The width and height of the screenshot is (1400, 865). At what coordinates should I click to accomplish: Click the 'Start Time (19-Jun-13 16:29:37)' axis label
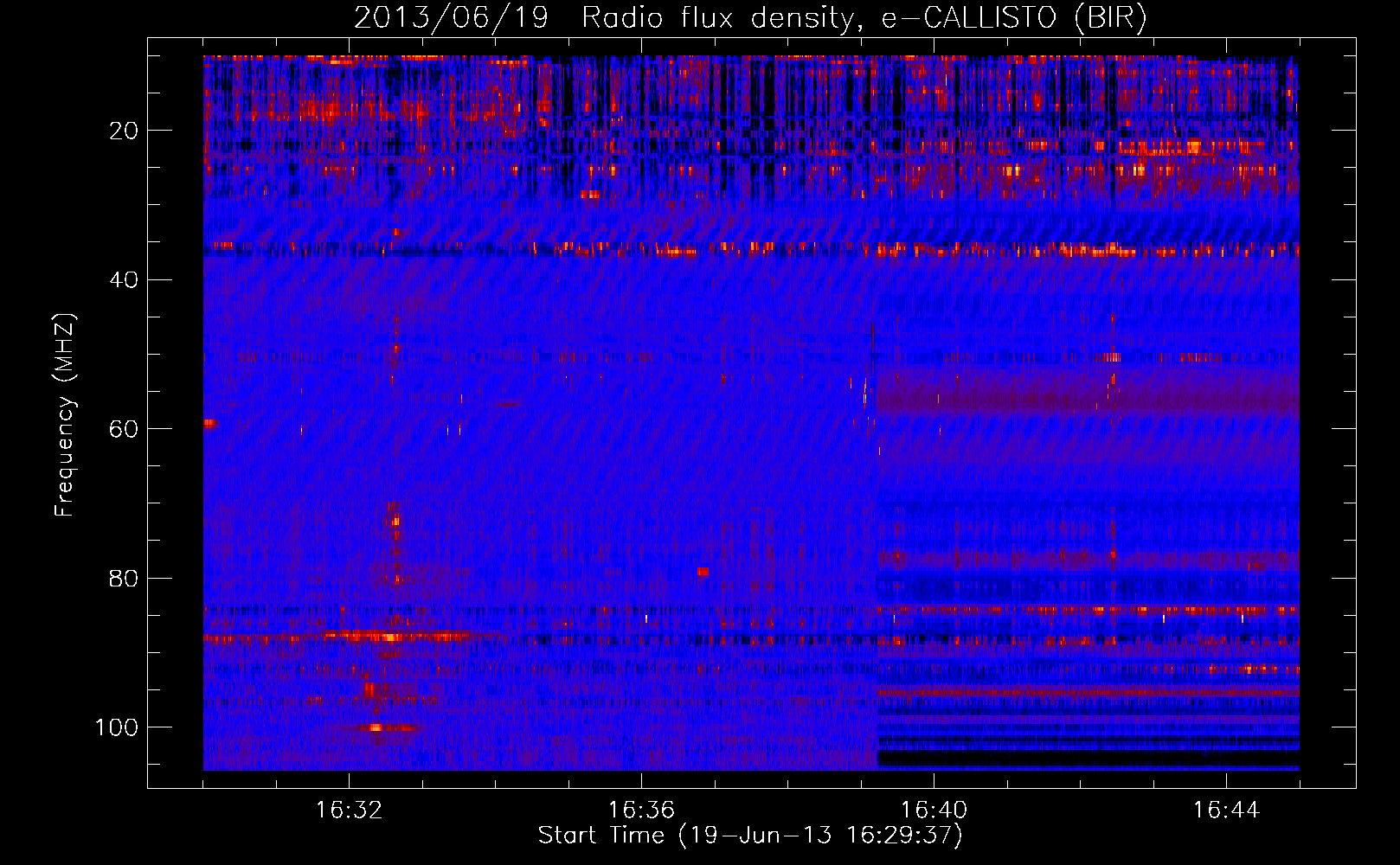750,836
